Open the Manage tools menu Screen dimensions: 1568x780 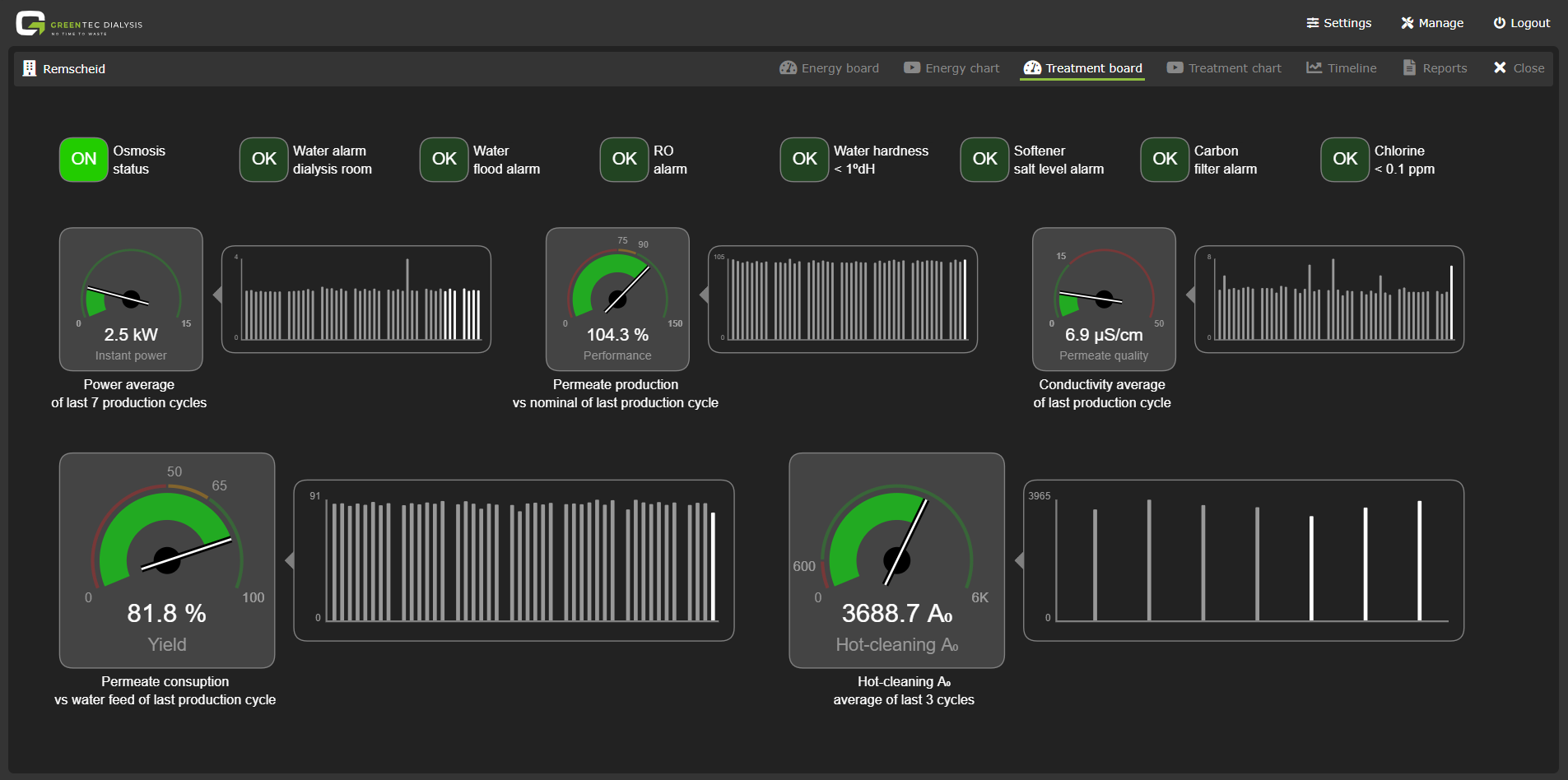click(1431, 23)
